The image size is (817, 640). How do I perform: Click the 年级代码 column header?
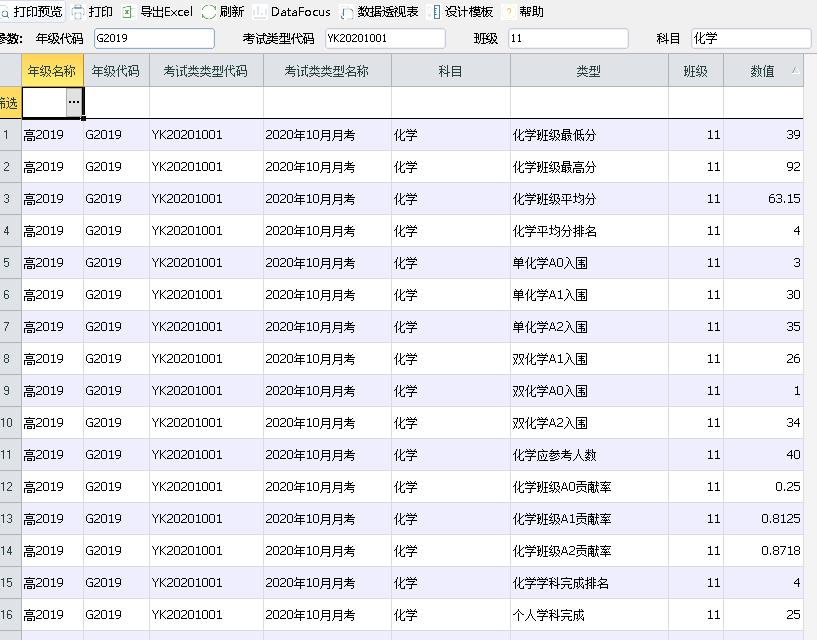pyautogui.click(x=116, y=70)
